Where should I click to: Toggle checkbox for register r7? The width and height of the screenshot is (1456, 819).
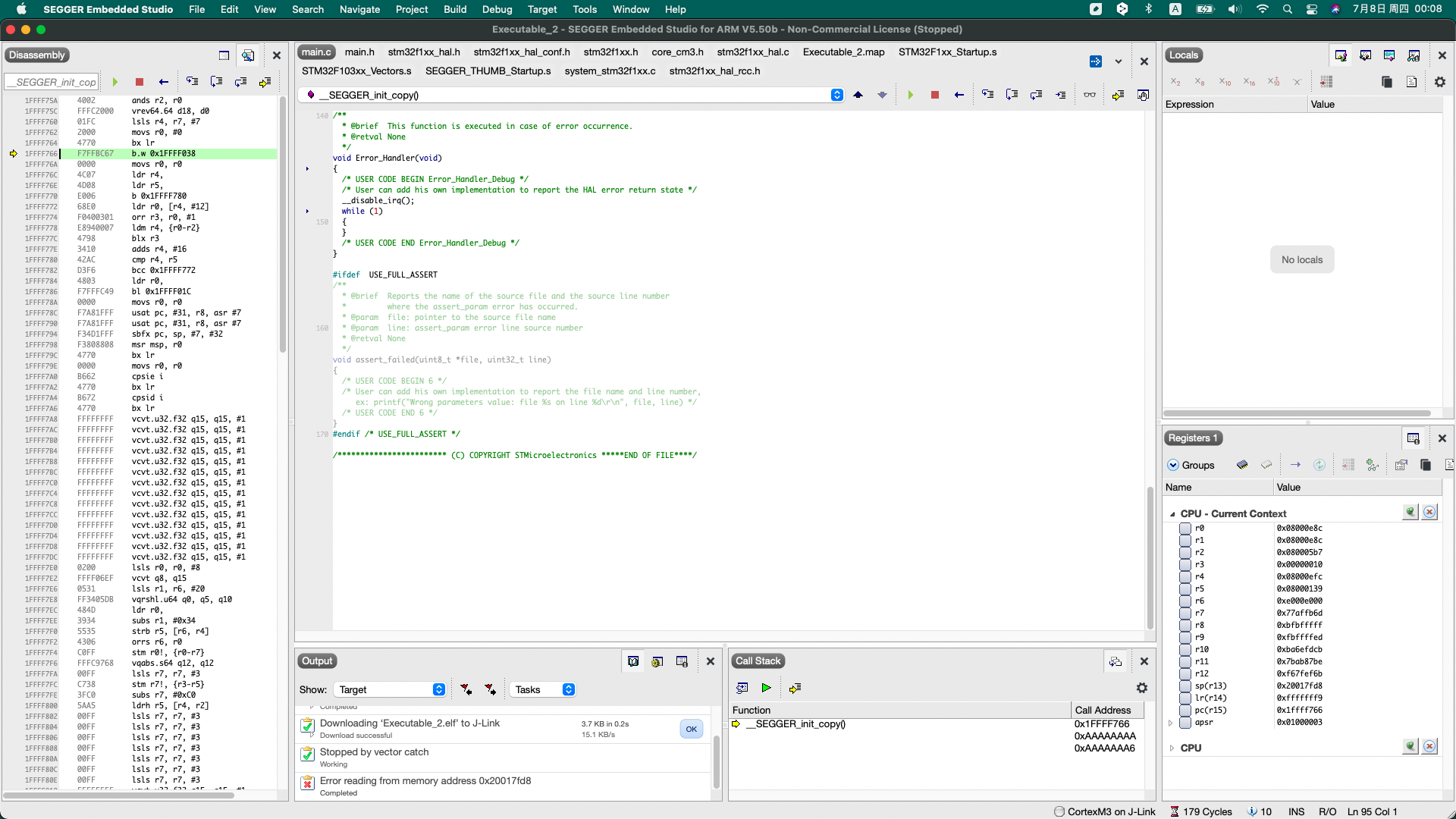click(1185, 613)
